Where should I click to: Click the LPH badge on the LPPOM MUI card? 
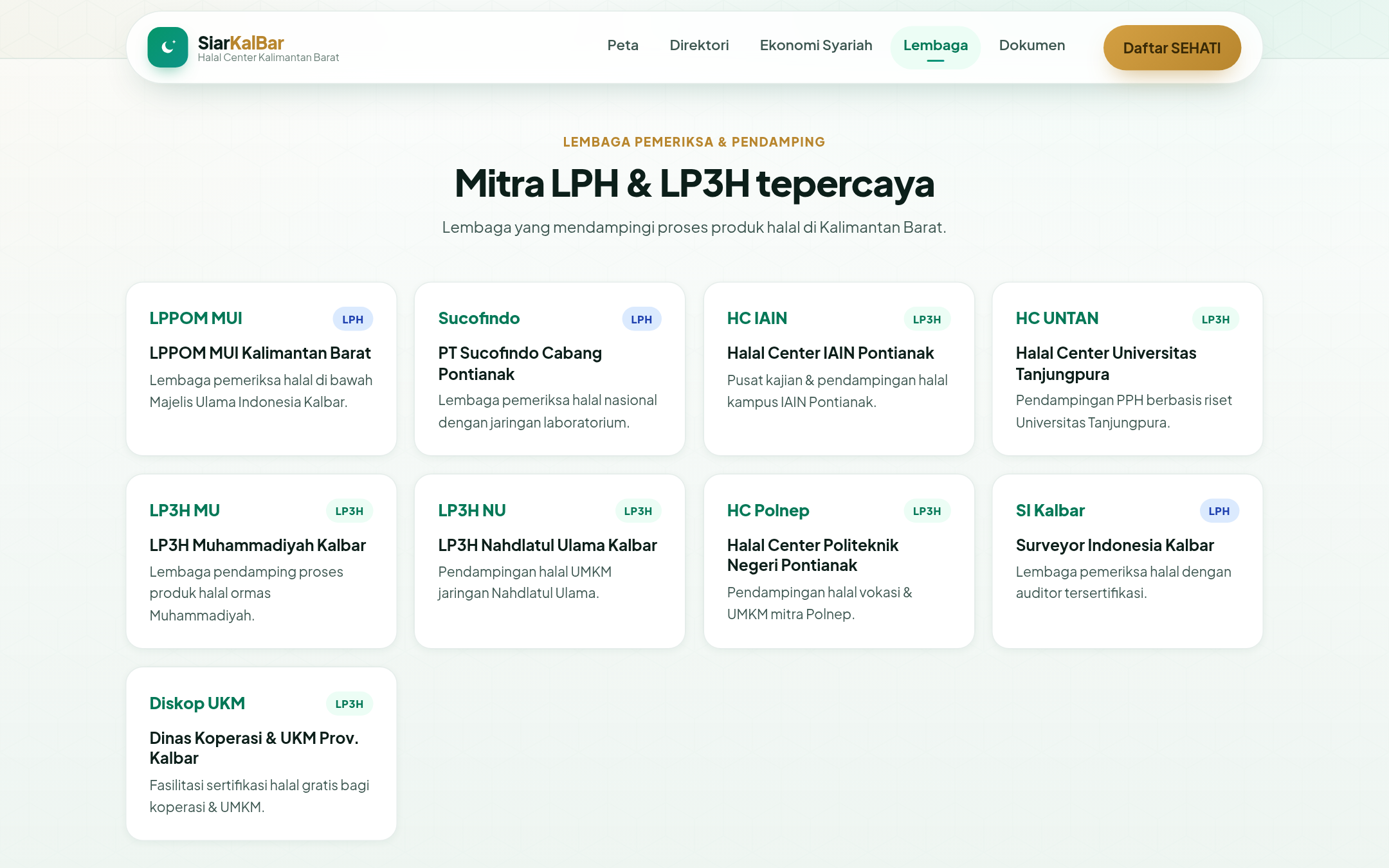(x=352, y=319)
